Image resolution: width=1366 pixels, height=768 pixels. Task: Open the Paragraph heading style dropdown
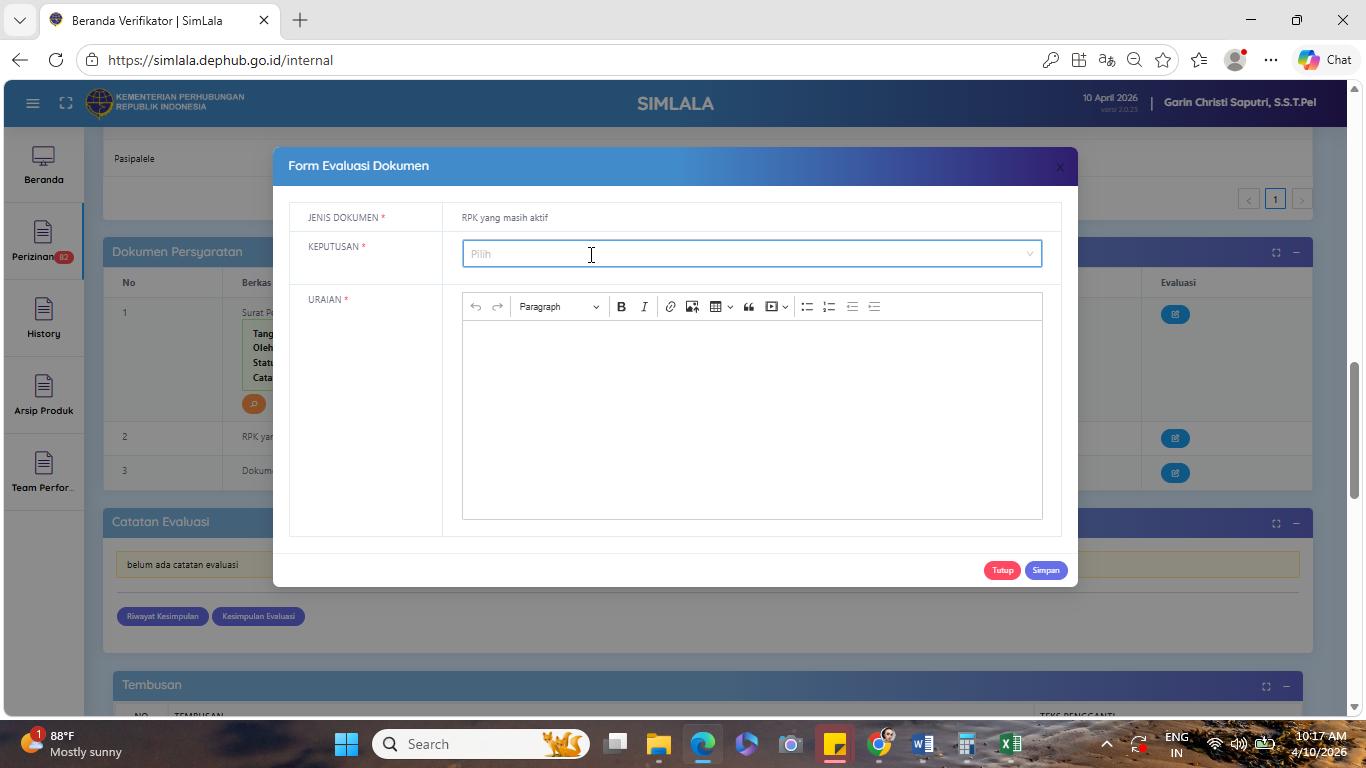(558, 307)
